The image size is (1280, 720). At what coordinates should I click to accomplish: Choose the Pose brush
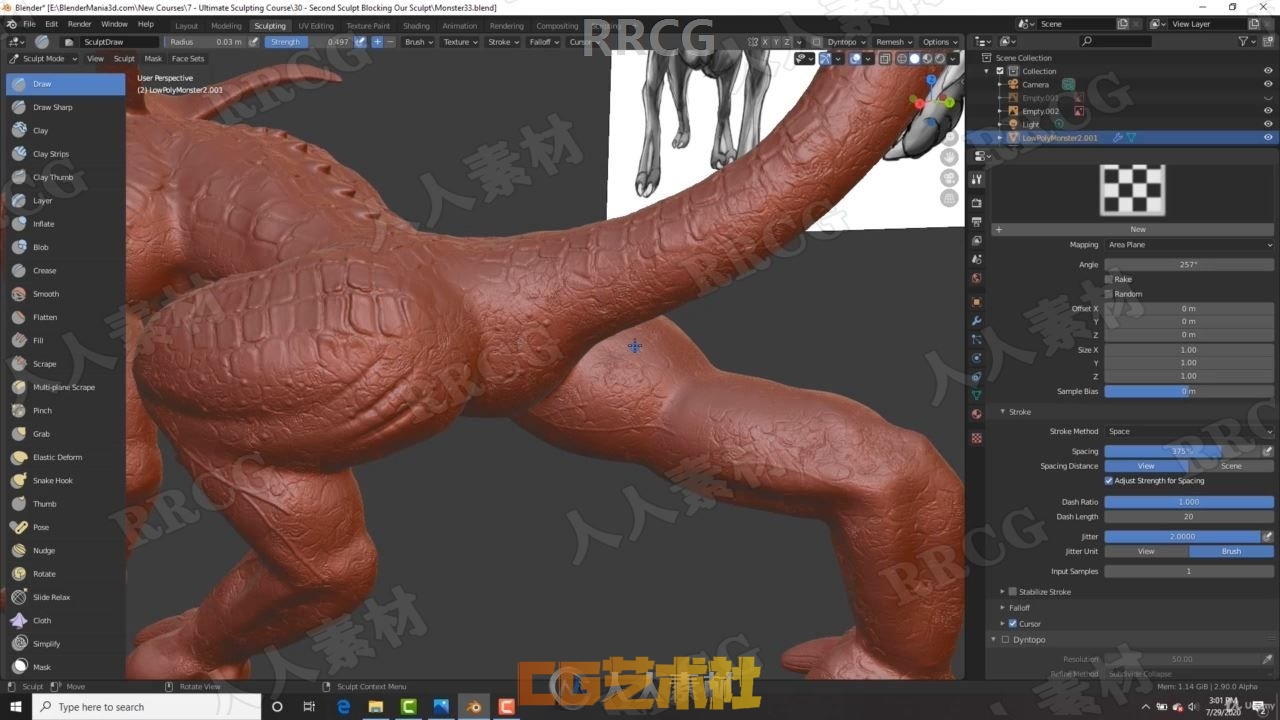65,527
